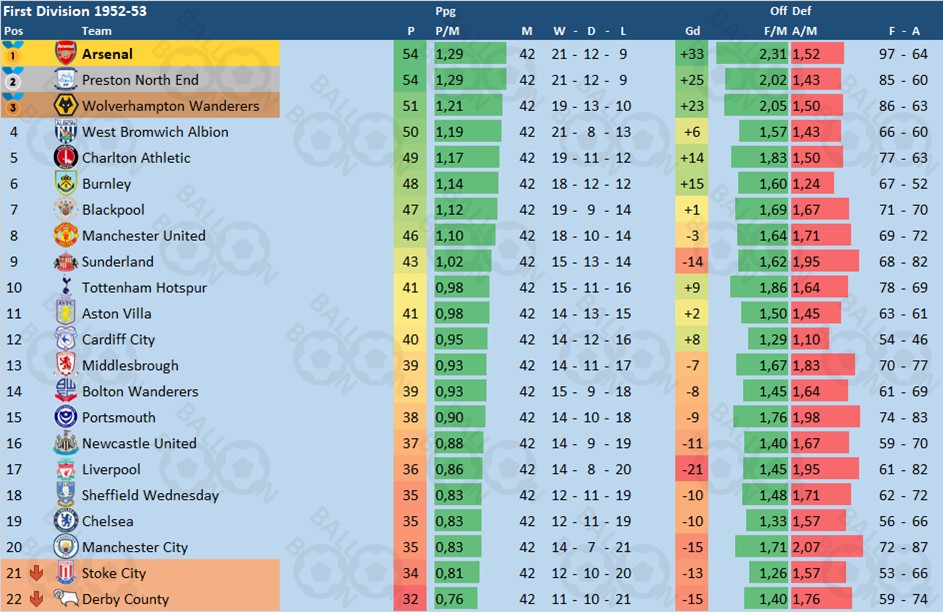943x612 pixels.
Task: Select the third place bronze medal
Action: pyautogui.click(x=12, y=105)
